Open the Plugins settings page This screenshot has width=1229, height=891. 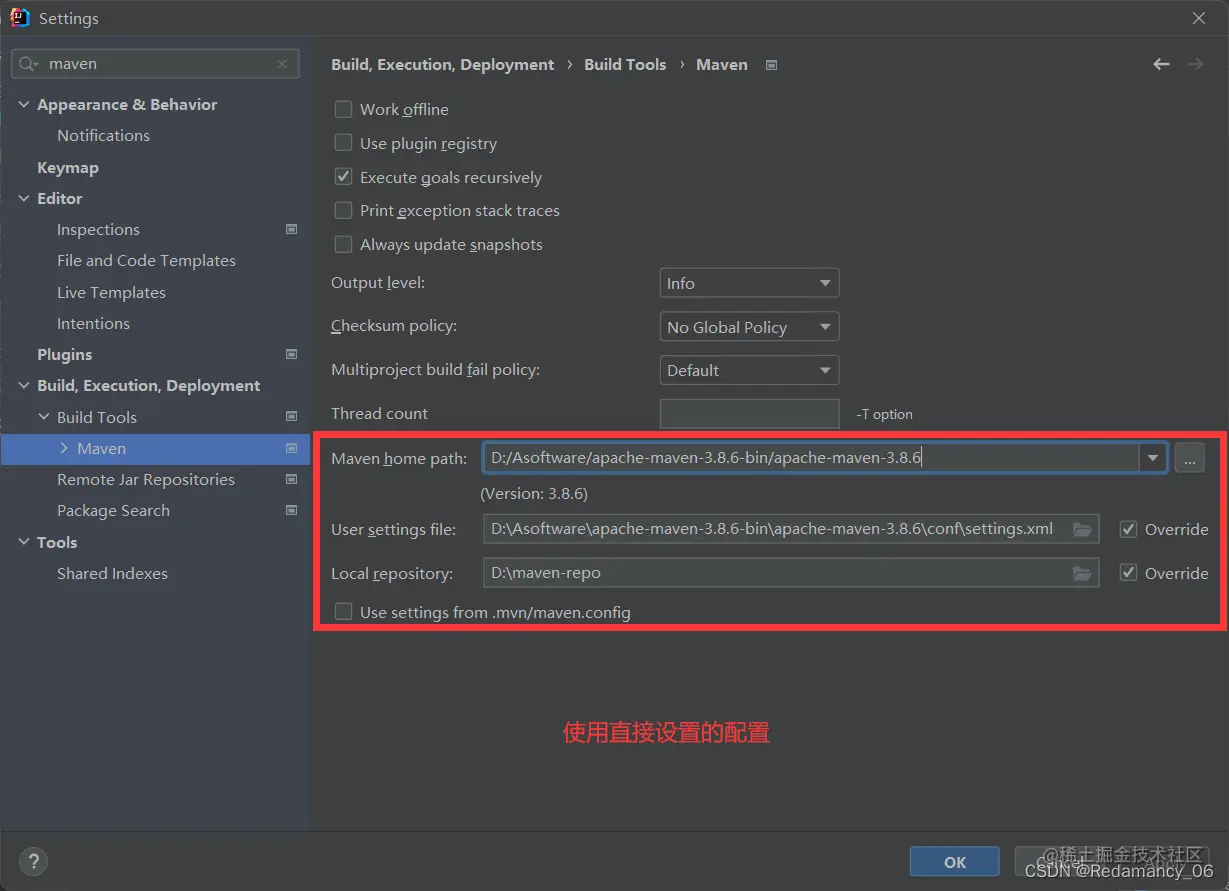(64, 354)
